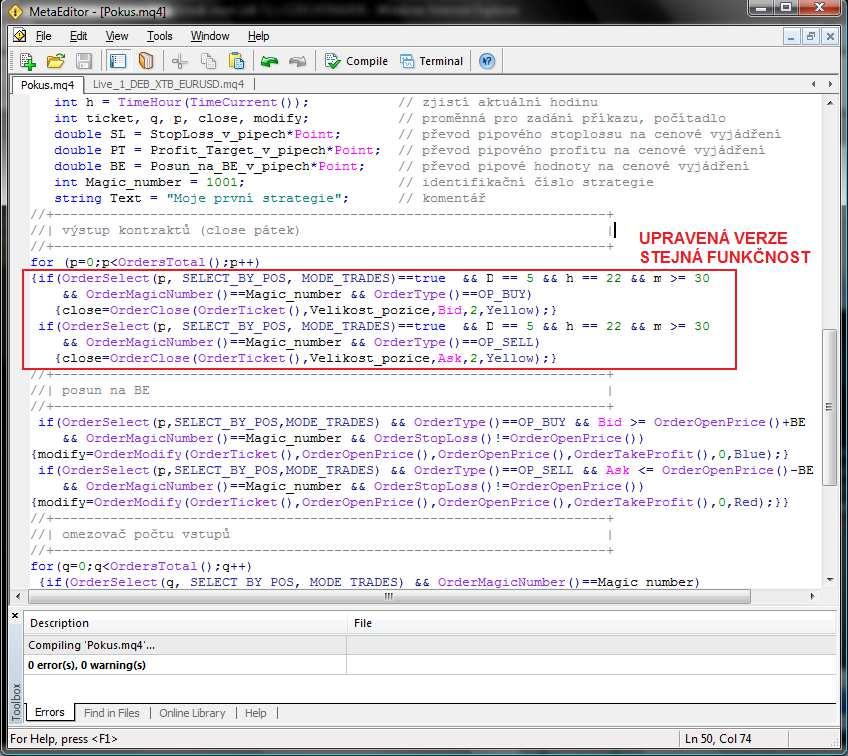Restore the inner document window
848x756 pixels.
[810, 36]
